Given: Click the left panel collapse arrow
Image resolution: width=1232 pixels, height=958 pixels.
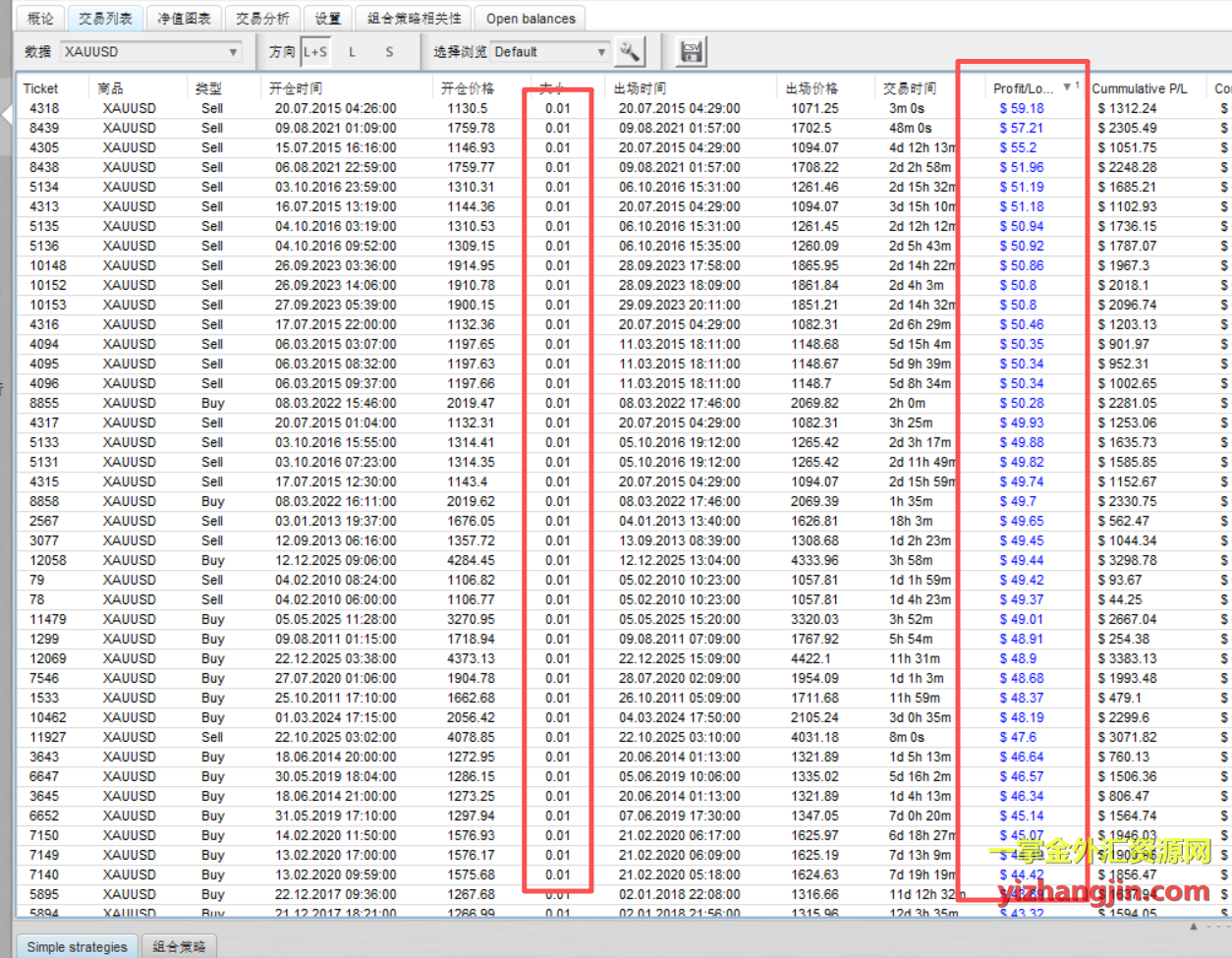Looking at the screenshot, I should (x=7, y=115).
